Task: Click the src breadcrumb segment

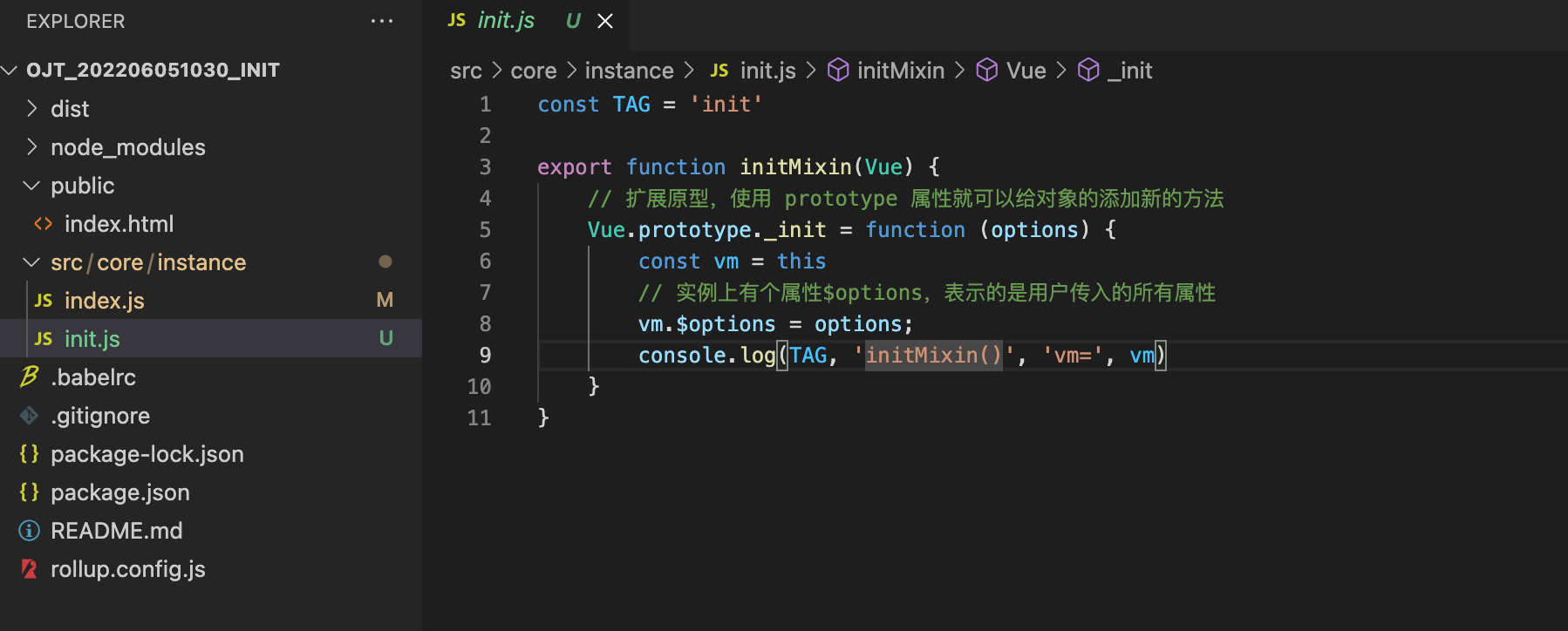Action: pyautogui.click(x=466, y=71)
